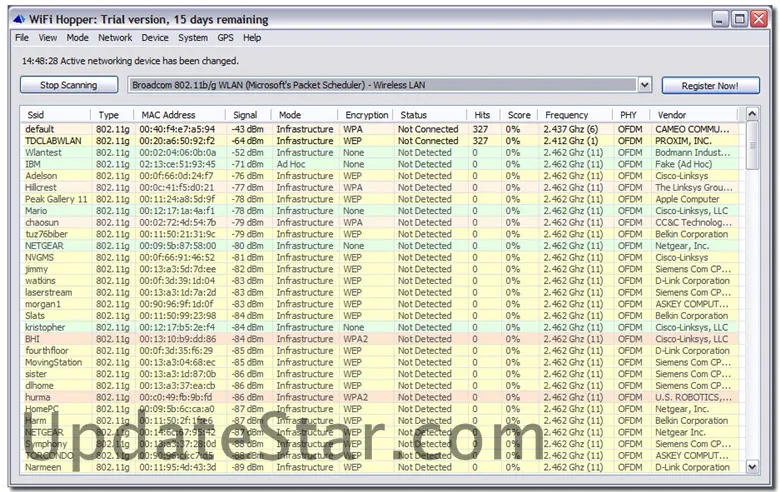Open the Mode menu

(78, 38)
